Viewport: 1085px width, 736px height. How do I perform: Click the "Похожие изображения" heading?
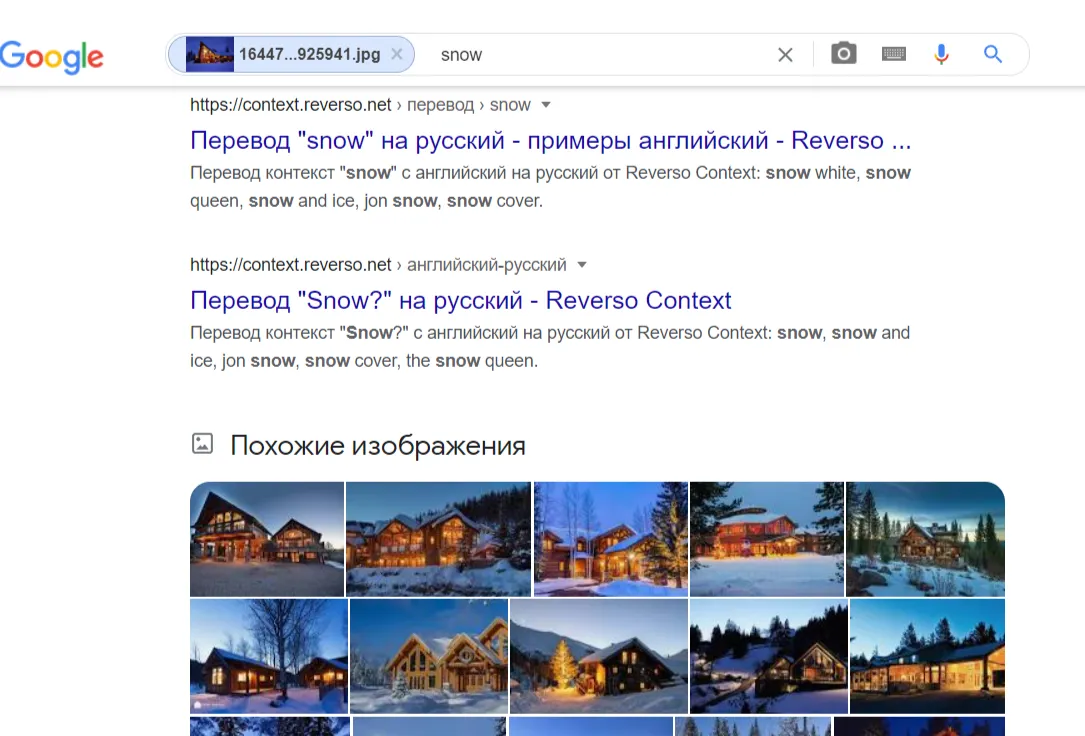pyautogui.click(x=378, y=445)
